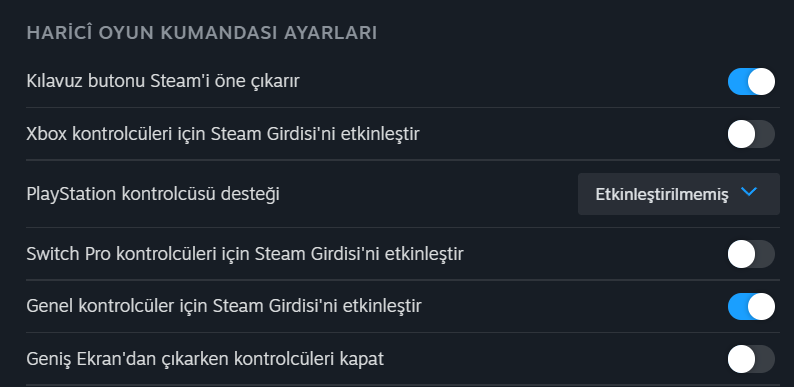Screen dimensions: 794x387
Task: Click the Haricî Oyun Kumandası Ayarları heading
Action: pos(202,33)
